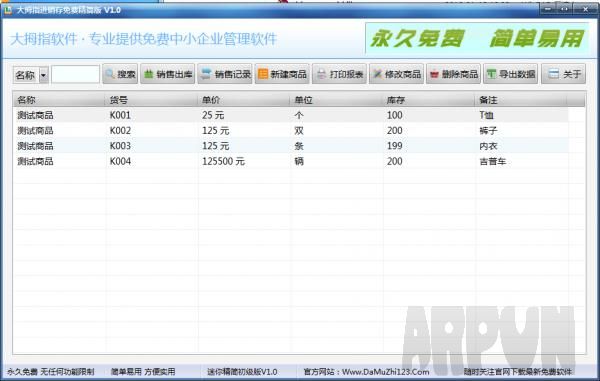600x381 pixels.
Task: Click the 备注 column header
Action: point(521,100)
